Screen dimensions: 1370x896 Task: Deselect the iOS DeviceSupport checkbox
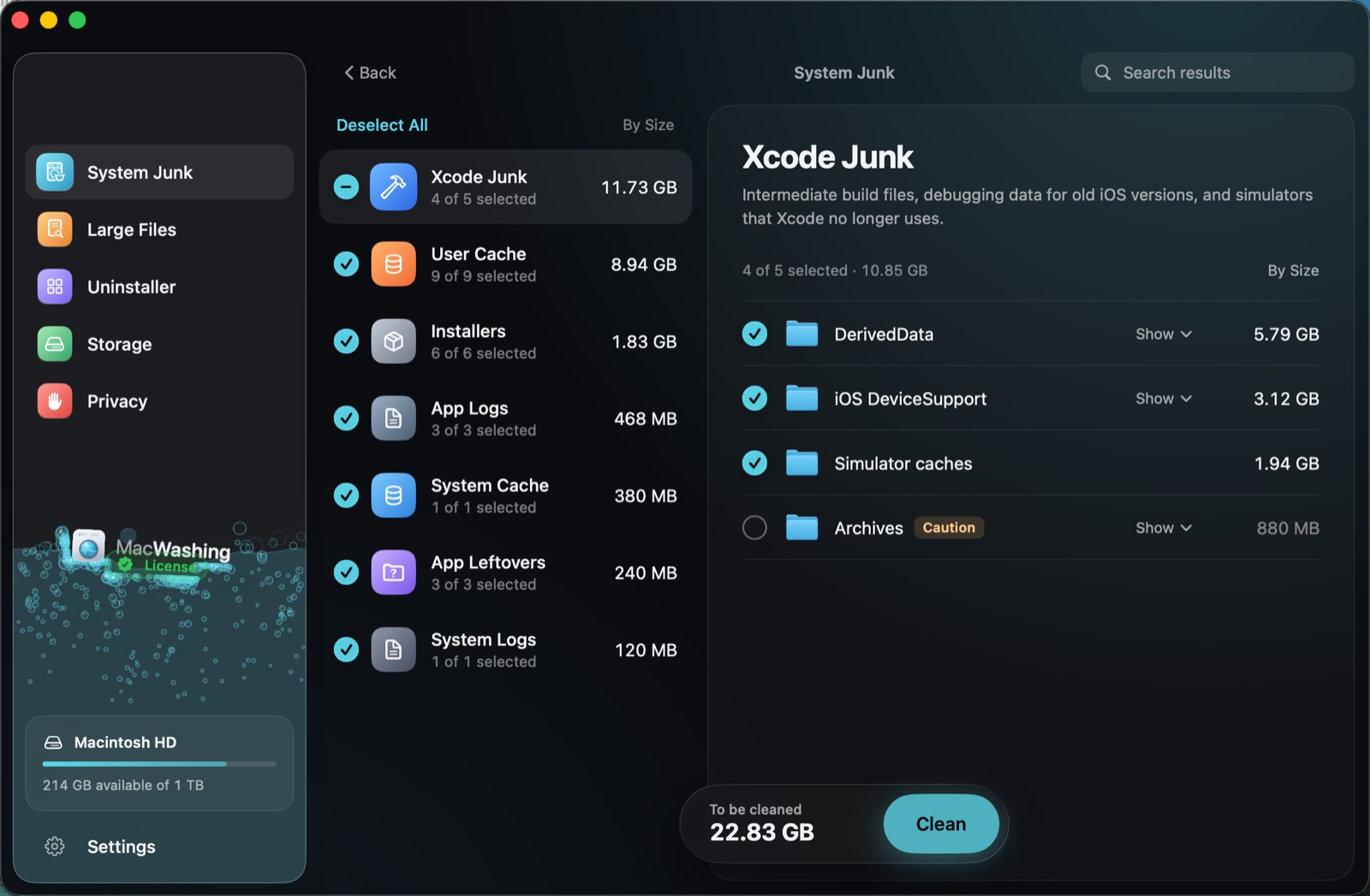[754, 398]
